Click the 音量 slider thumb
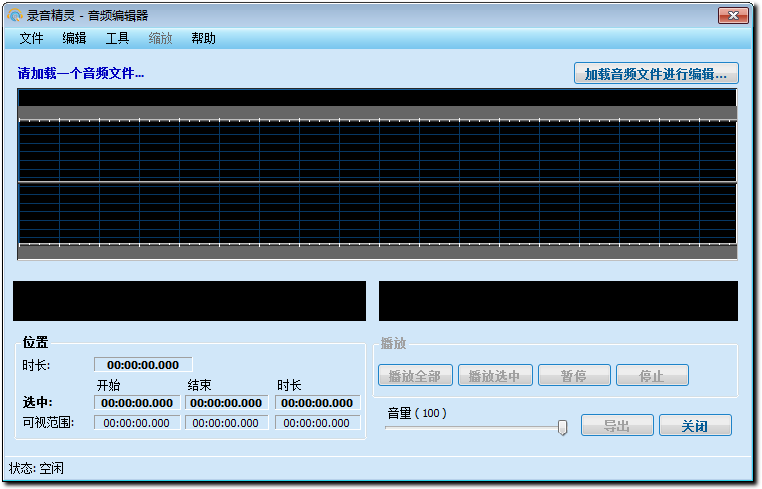Viewport: 762px width, 489px height. (562, 428)
